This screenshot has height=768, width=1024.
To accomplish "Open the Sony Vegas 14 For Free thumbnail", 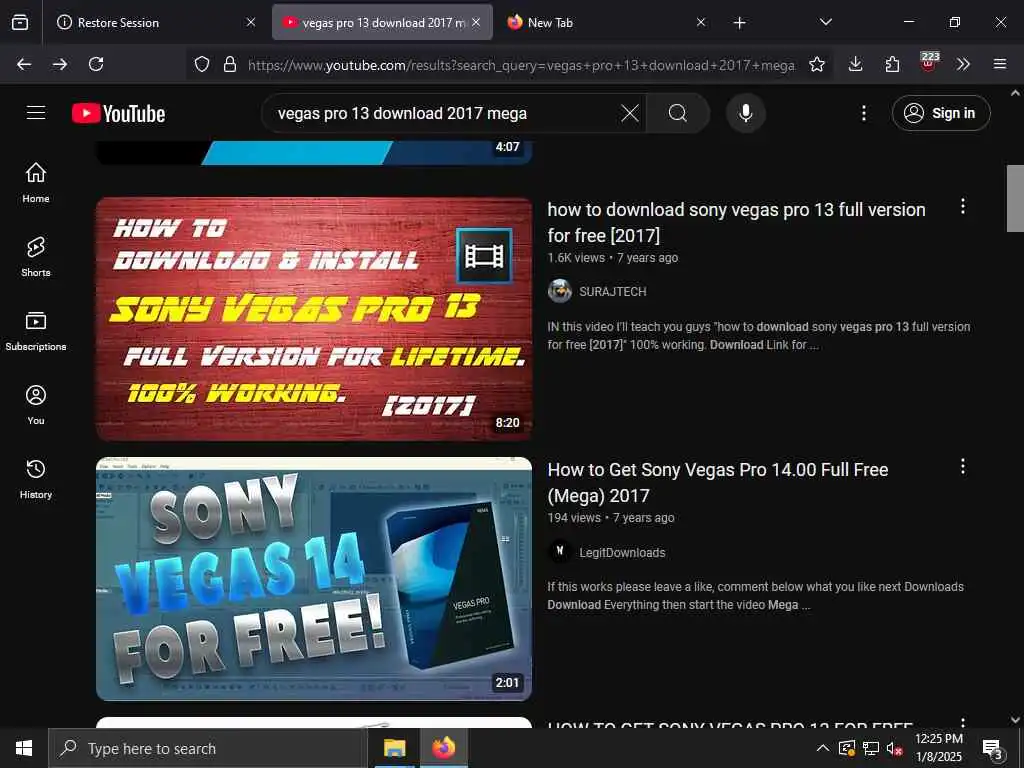I will [313, 579].
